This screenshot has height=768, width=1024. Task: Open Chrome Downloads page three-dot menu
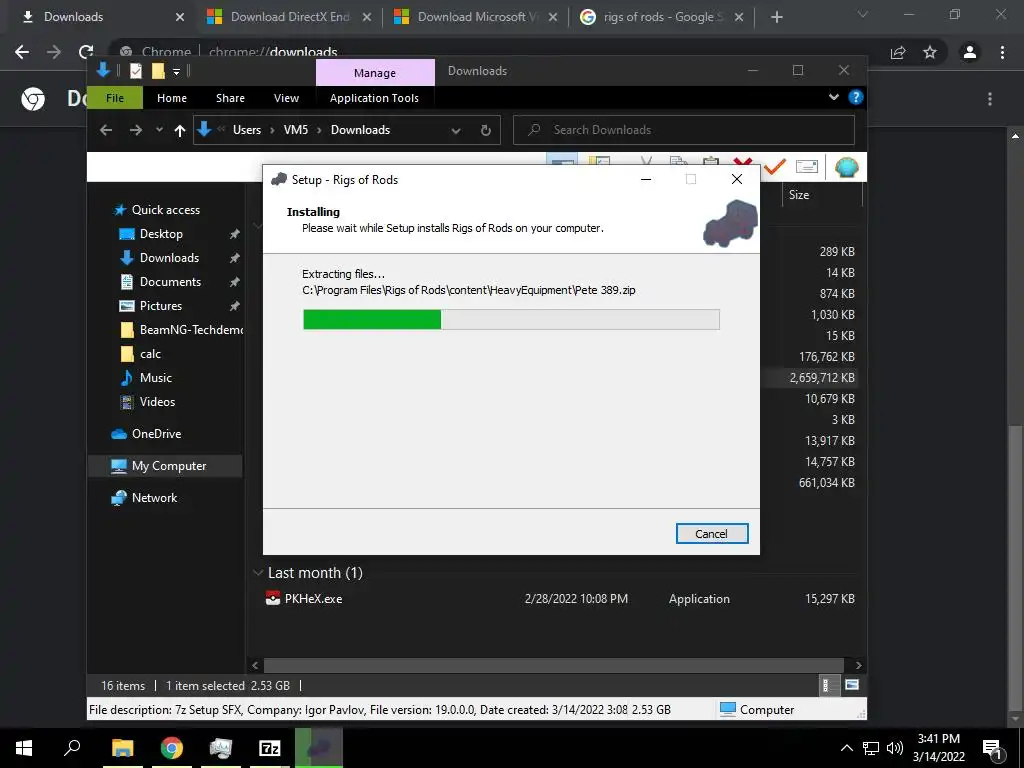[990, 99]
